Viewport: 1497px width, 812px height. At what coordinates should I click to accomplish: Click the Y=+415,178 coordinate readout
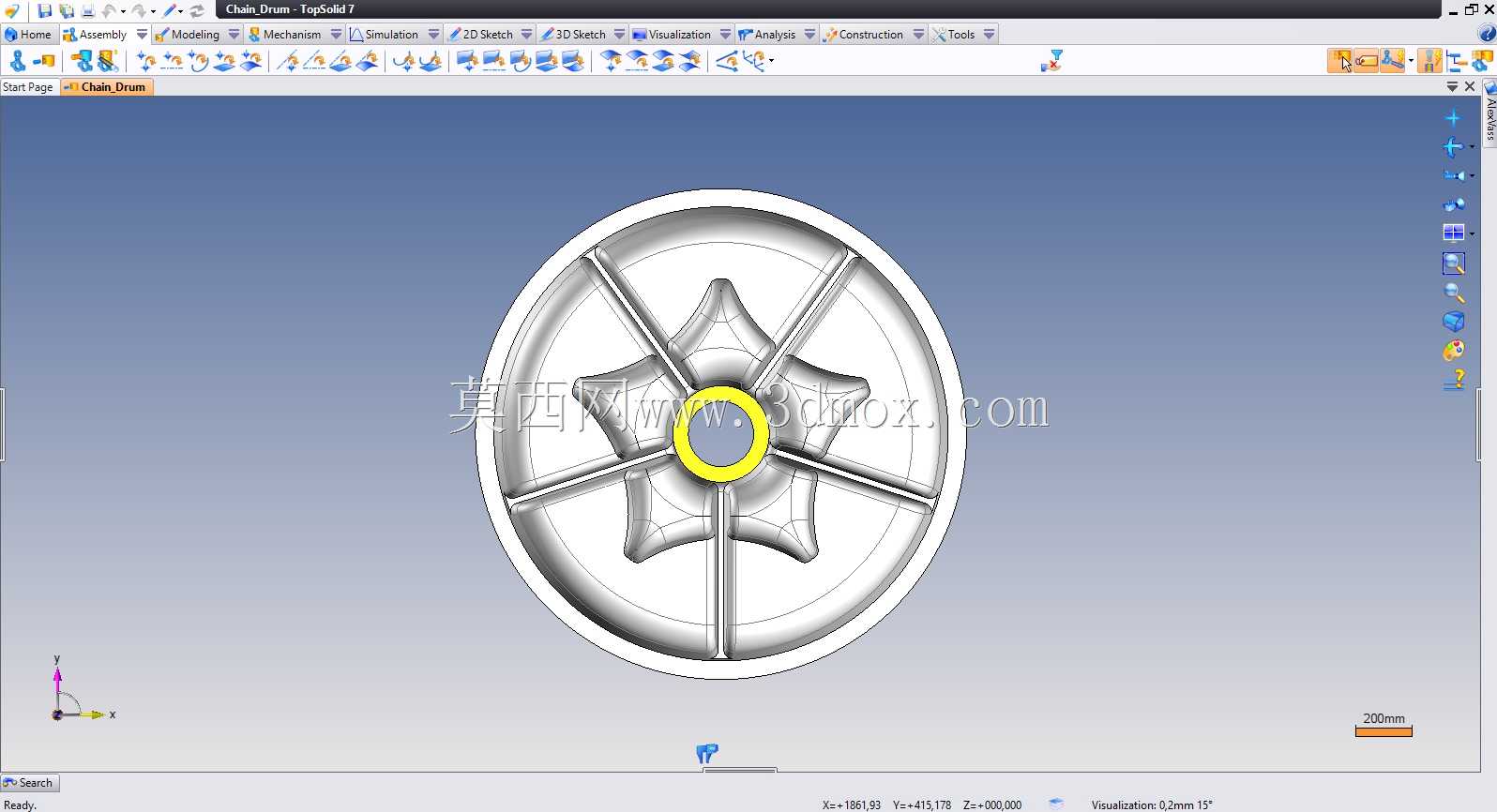tap(922, 804)
